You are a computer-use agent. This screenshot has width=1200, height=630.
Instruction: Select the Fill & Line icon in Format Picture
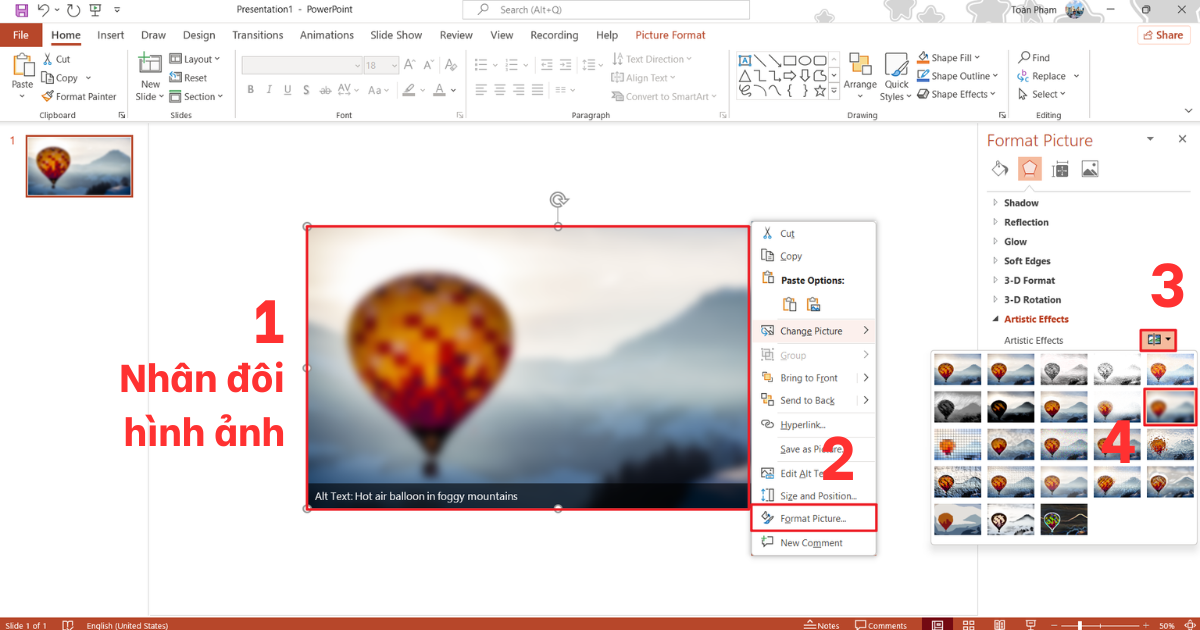999,168
